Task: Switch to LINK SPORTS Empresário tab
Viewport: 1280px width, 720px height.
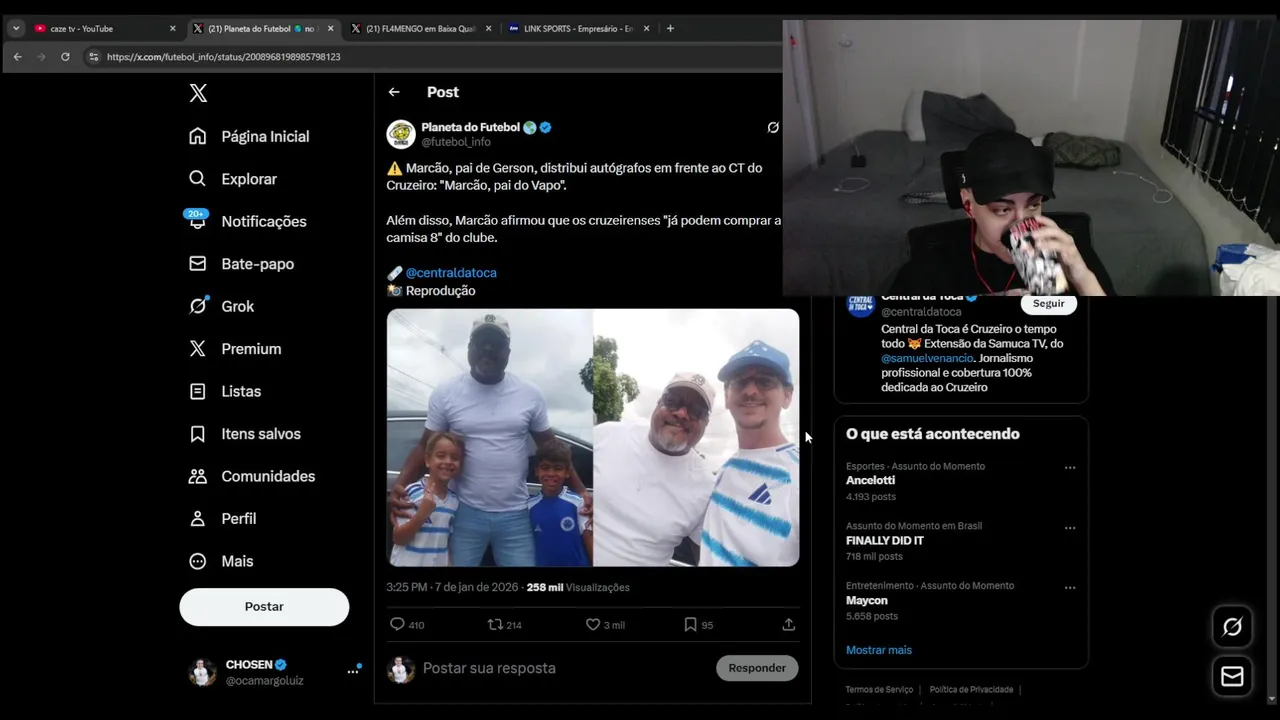Action: click(x=578, y=28)
